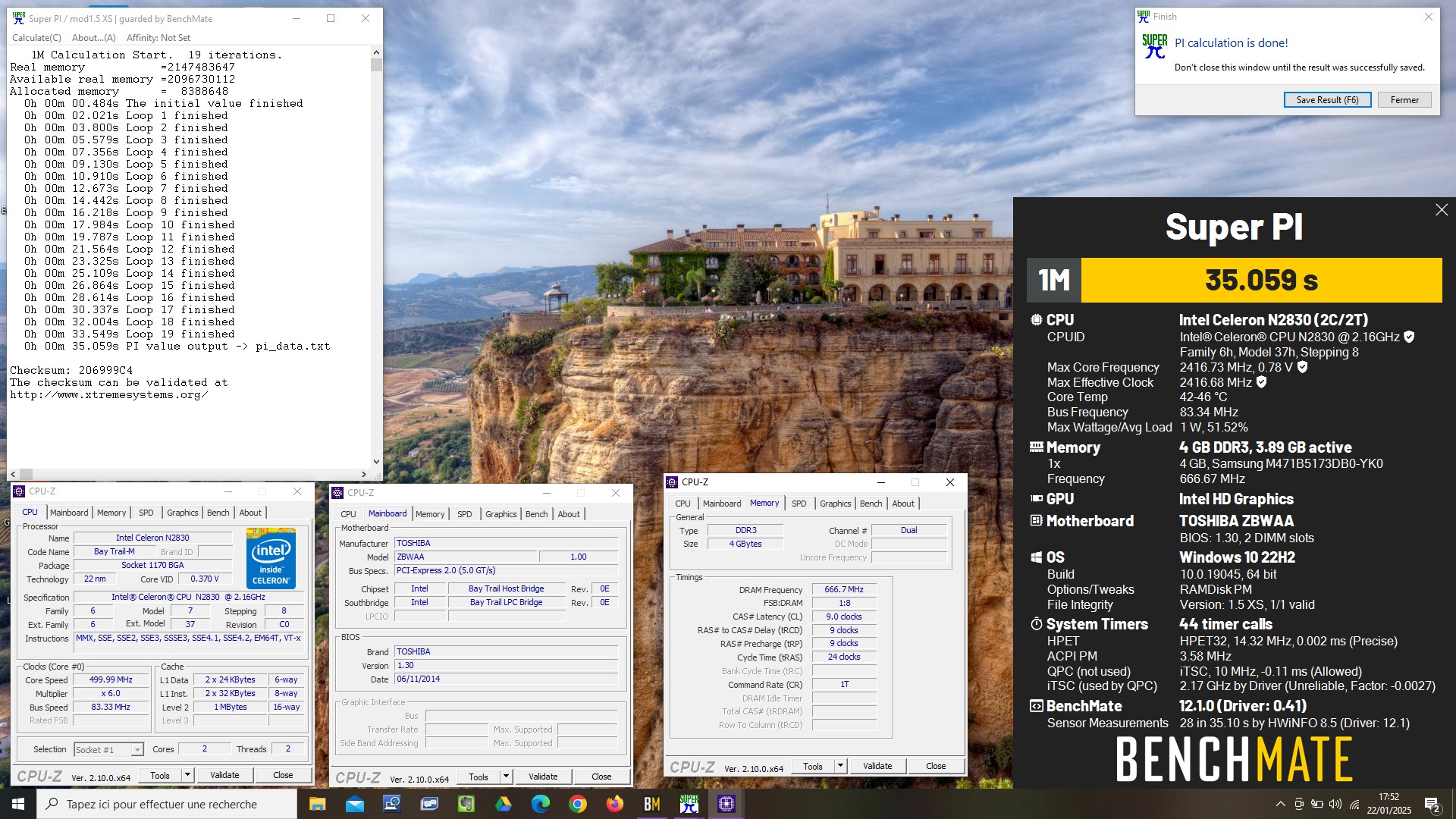Click the Super PI window title icon
The width and height of the screenshot is (1456, 819).
[x=18, y=18]
